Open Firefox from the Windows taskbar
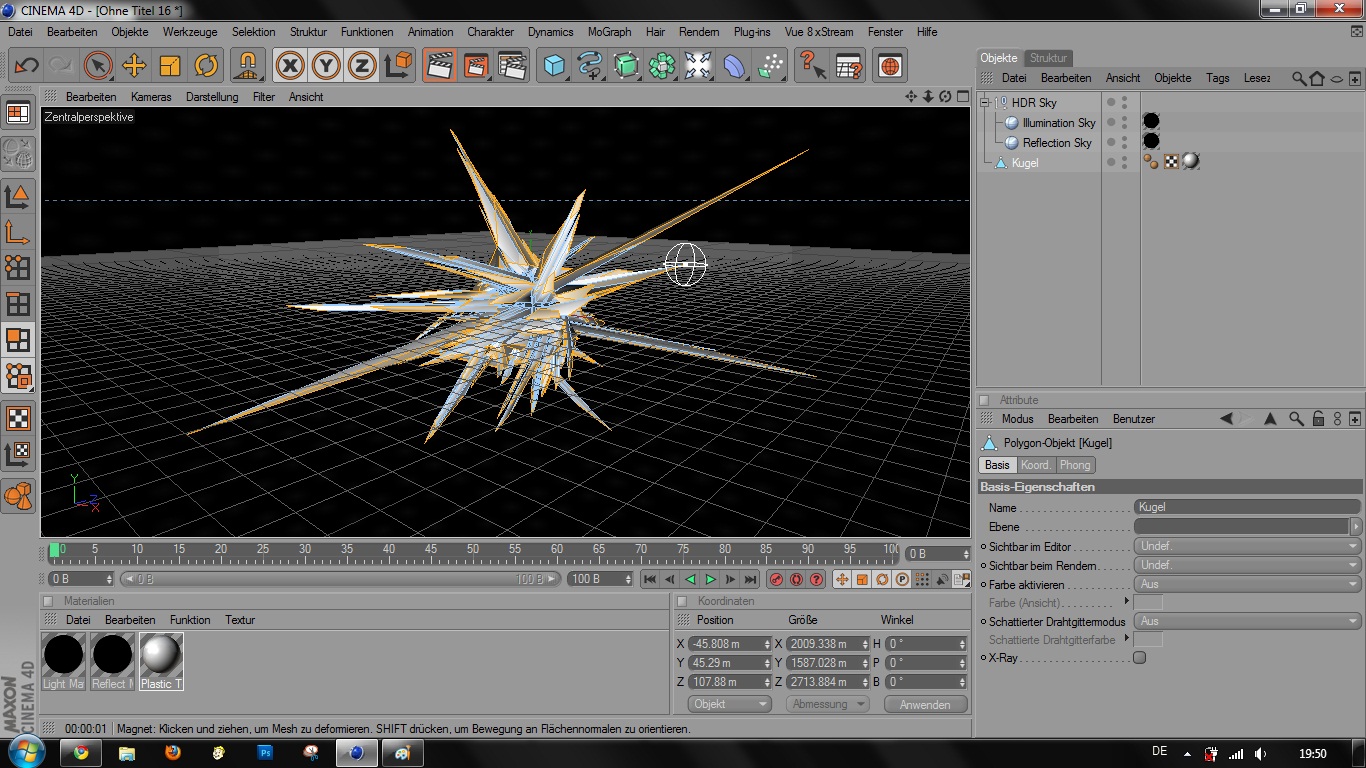Screen dimensions: 1366x768 173,753
